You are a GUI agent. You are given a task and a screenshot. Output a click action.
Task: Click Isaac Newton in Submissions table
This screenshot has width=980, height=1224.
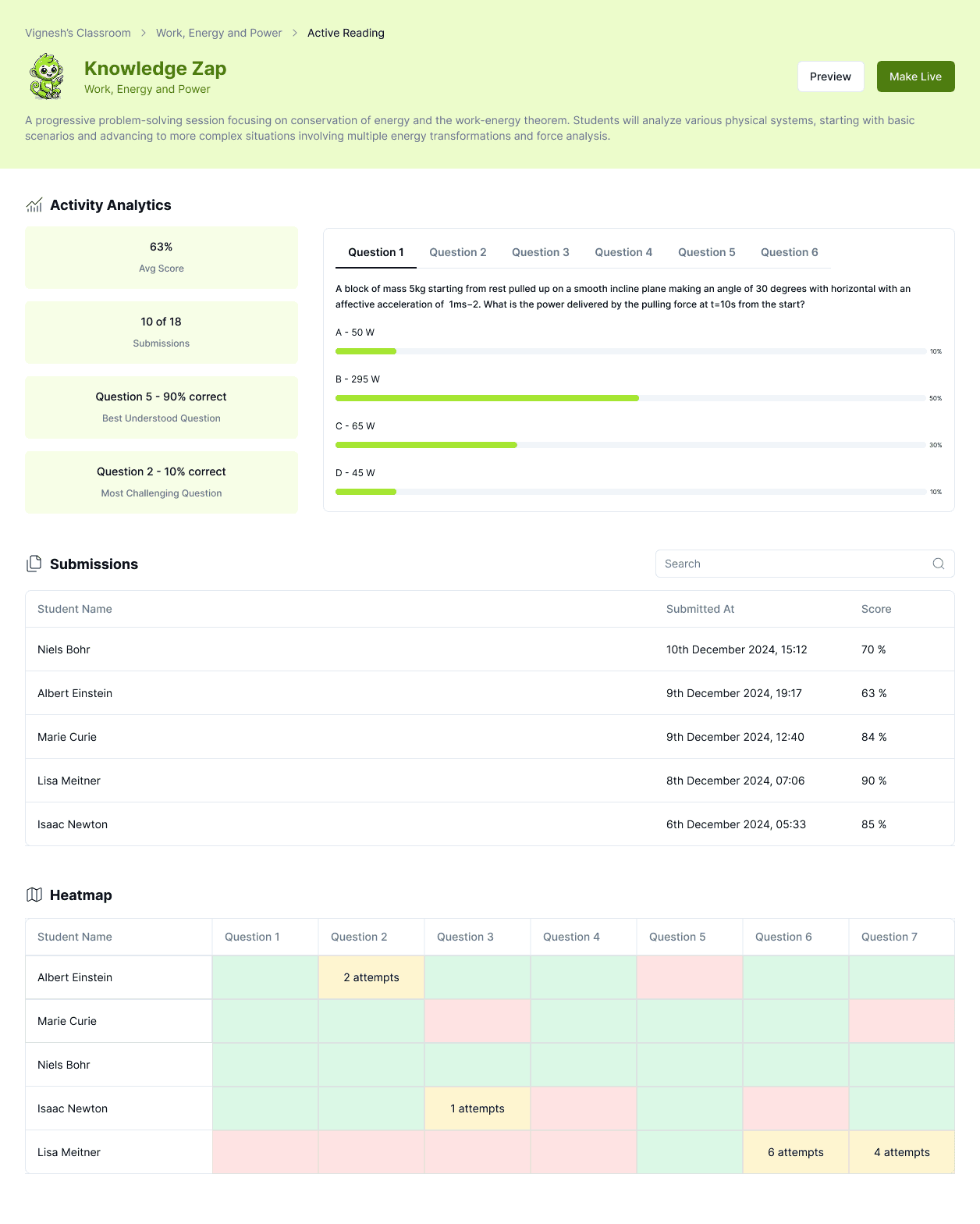(x=73, y=824)
